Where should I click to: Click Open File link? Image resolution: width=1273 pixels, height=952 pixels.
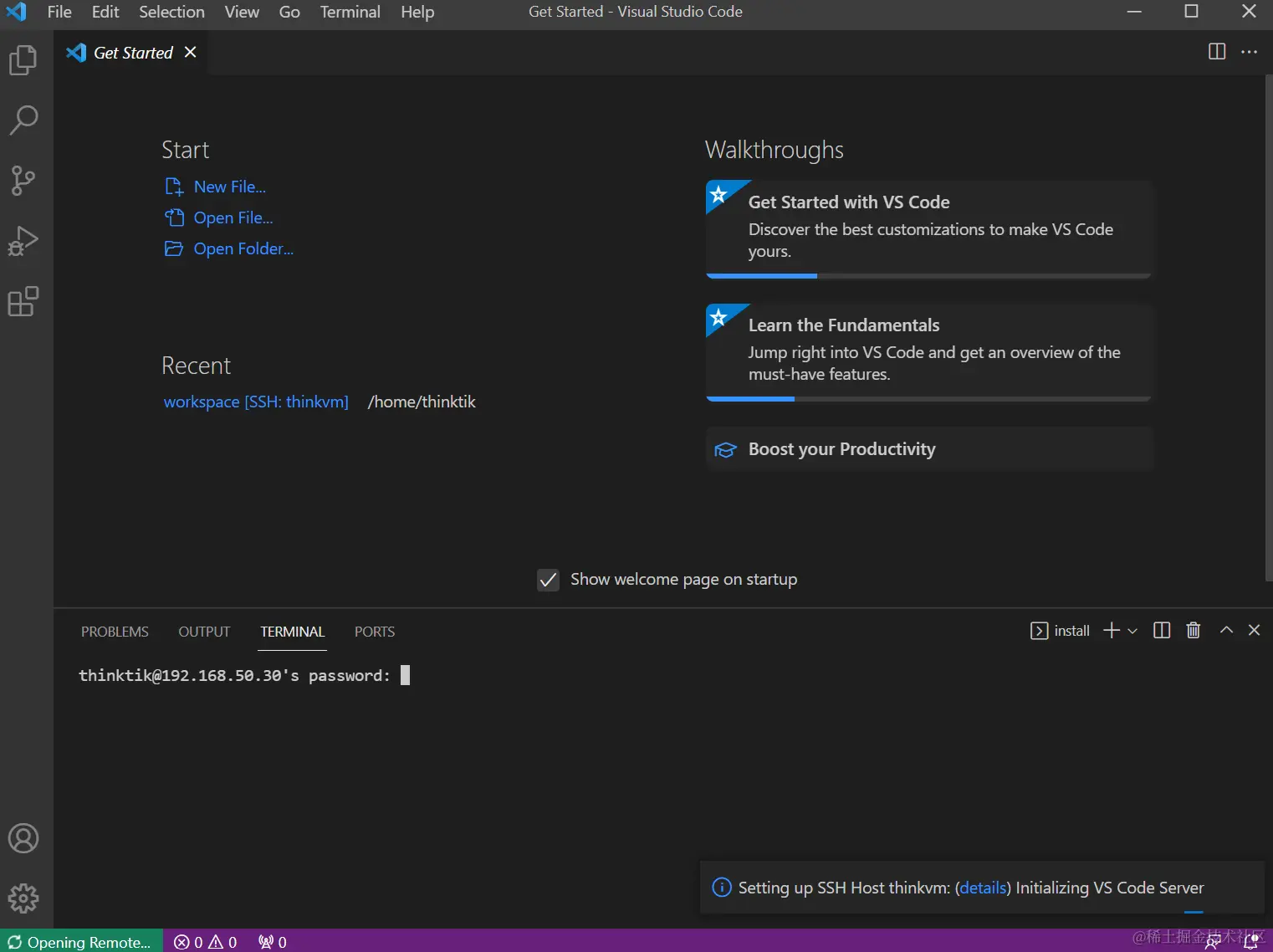tap(233, 218)
